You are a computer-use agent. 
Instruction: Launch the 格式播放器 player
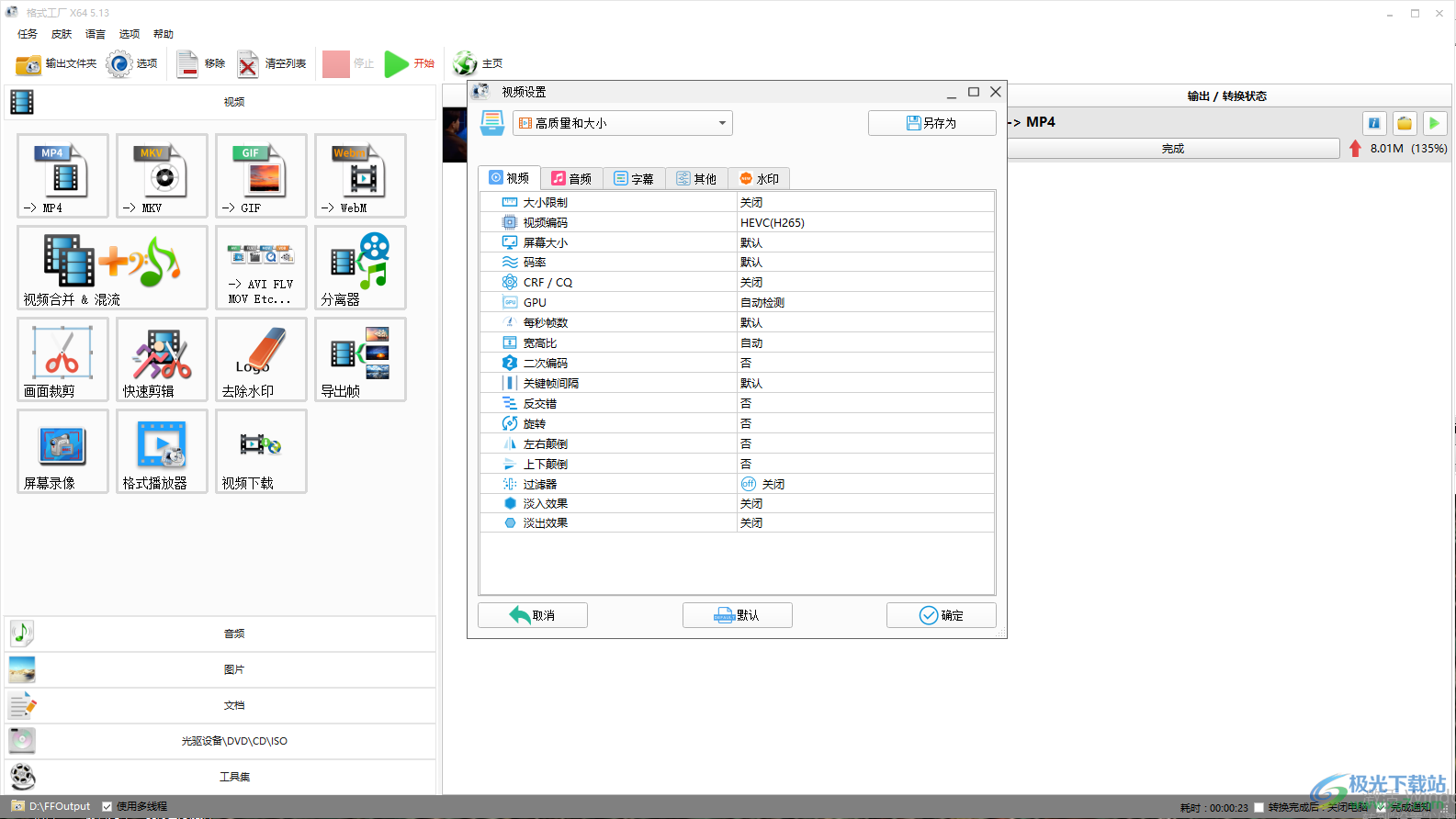click(x=162, y=451)
